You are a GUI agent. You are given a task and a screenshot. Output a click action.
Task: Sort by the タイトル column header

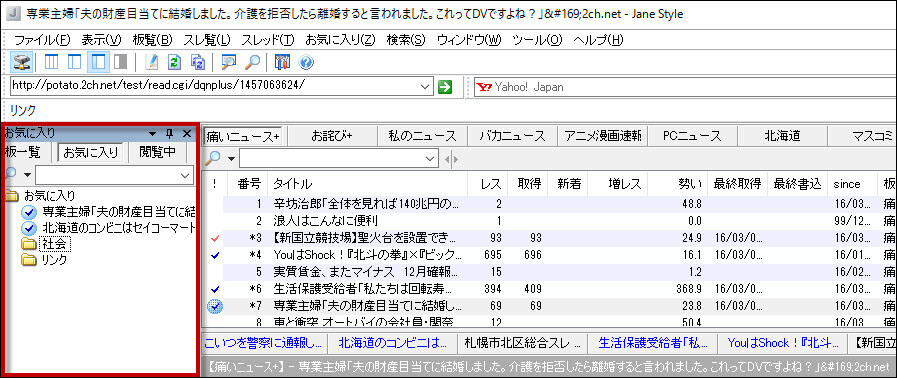click(367, 184)
